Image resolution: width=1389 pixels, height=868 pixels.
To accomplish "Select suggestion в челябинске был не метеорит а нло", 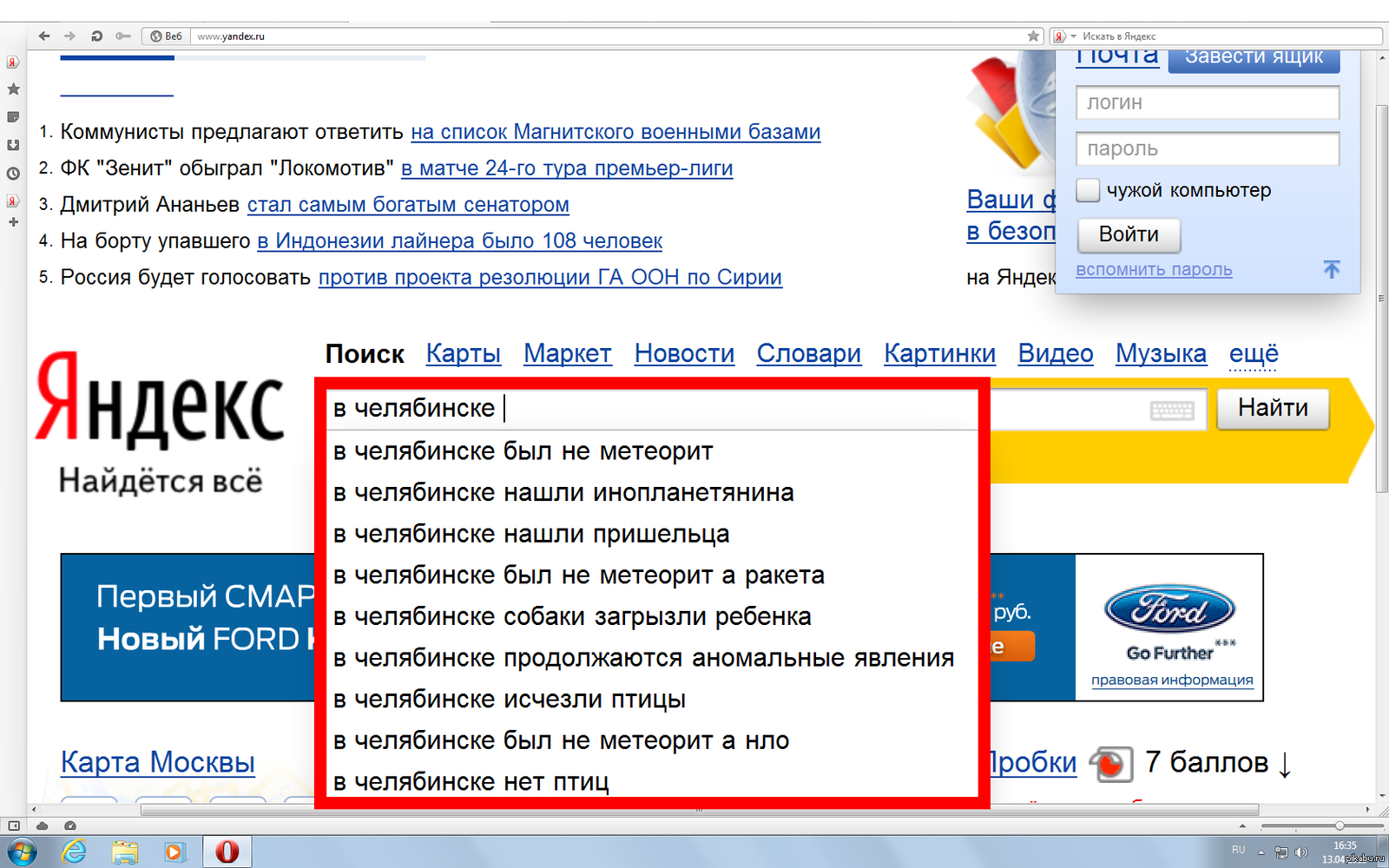I will tap(652, 740).
